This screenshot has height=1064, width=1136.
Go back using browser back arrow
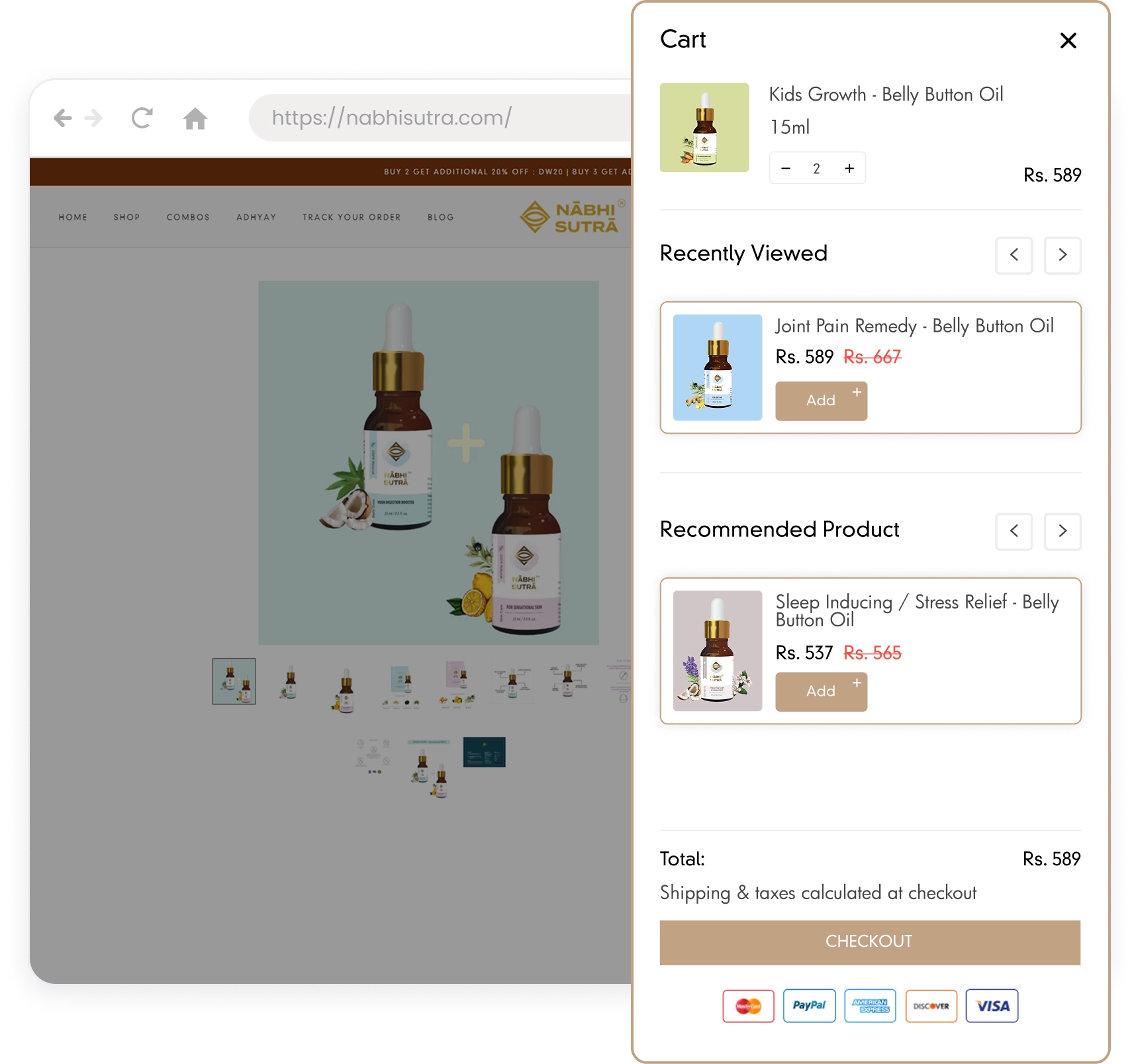click(63, 119)
